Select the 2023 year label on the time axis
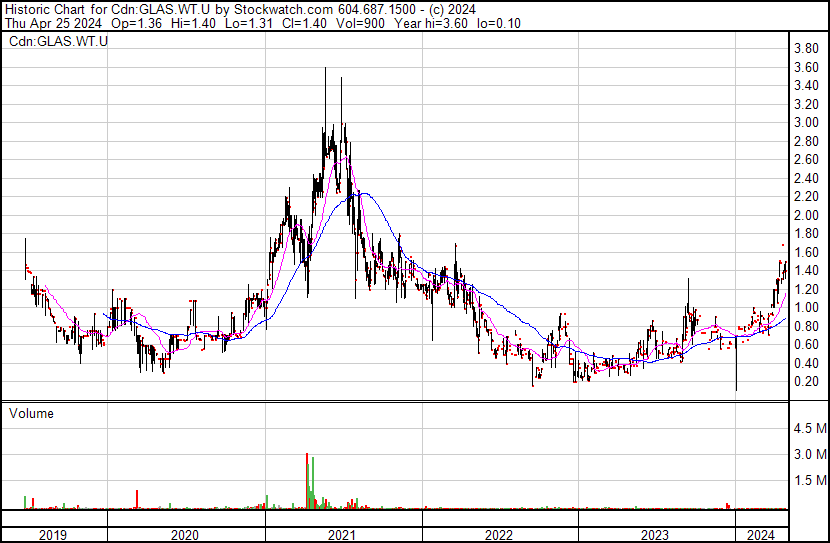This screenshot has height=543, width=830. pyautogui.click(x=656, y=535)
